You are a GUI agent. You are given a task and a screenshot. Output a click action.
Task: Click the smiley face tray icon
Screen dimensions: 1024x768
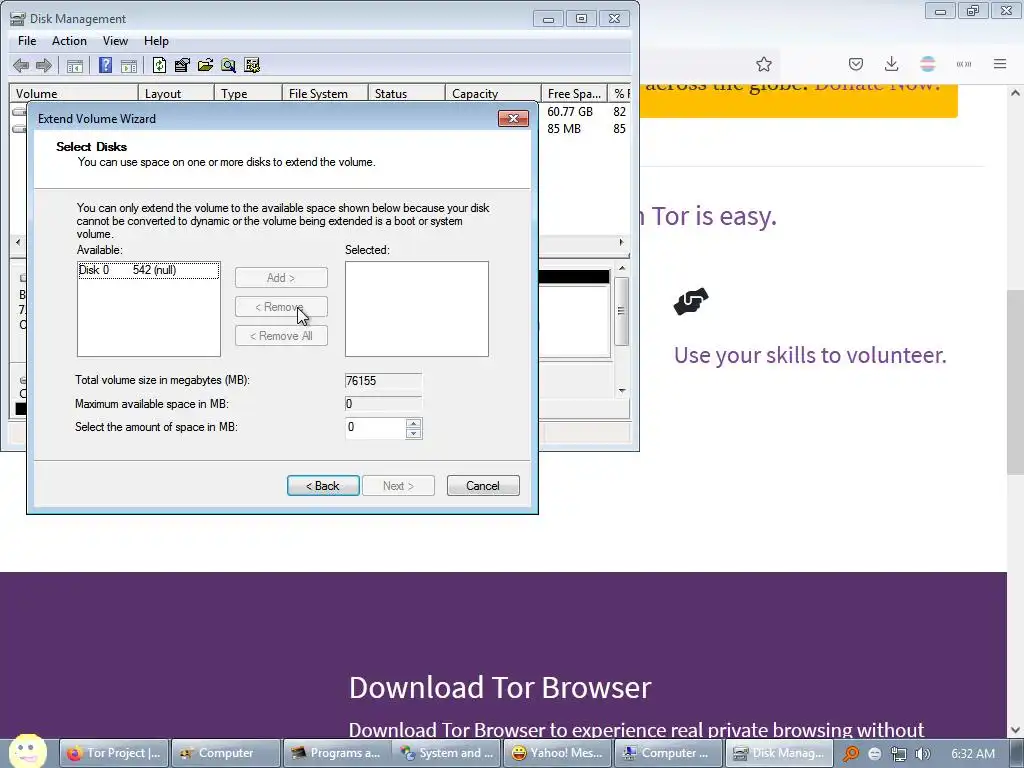[x=875, y=754]
